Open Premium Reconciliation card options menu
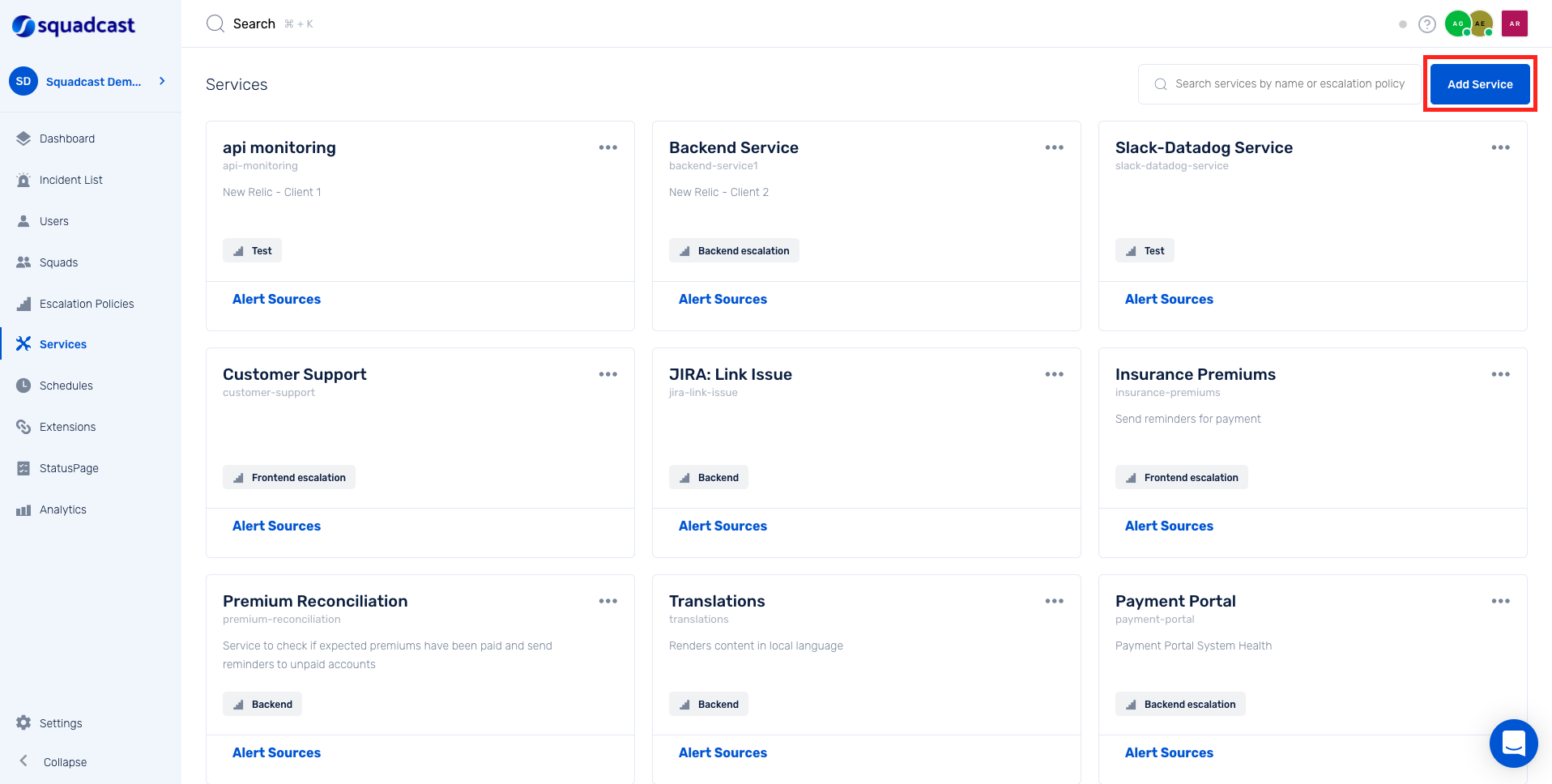 pos(608,601)
